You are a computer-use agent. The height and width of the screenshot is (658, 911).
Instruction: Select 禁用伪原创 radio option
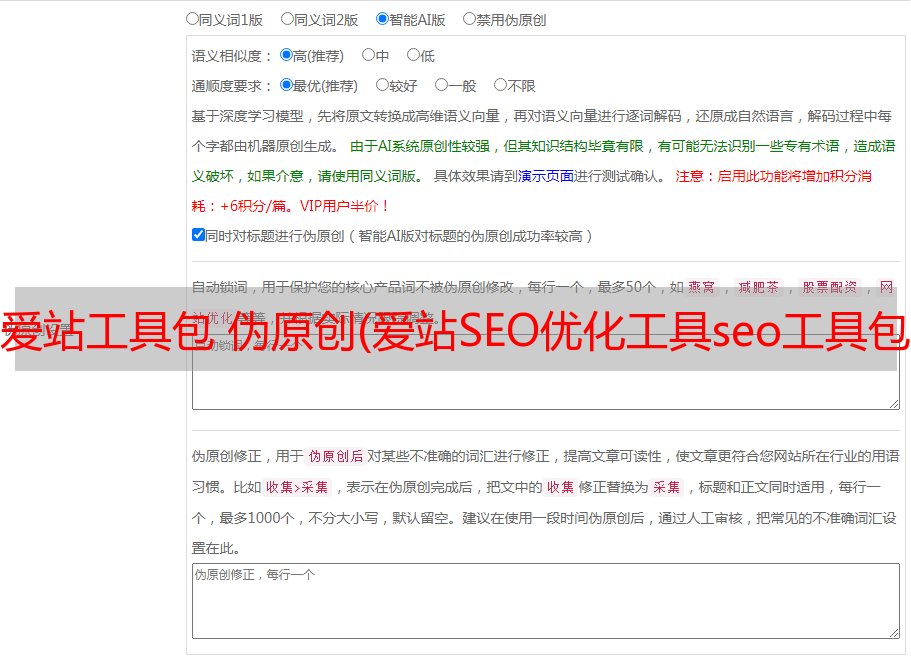click(x=469, y=19)
